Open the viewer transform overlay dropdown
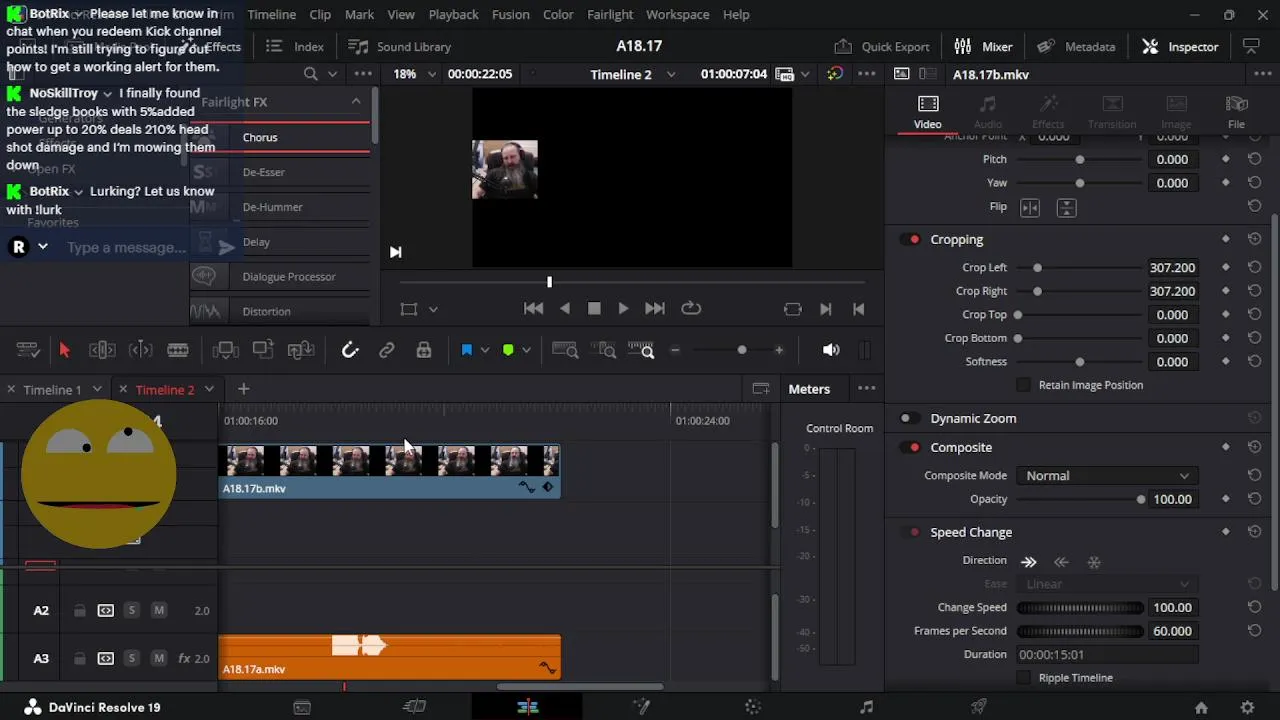 point(433,310)
